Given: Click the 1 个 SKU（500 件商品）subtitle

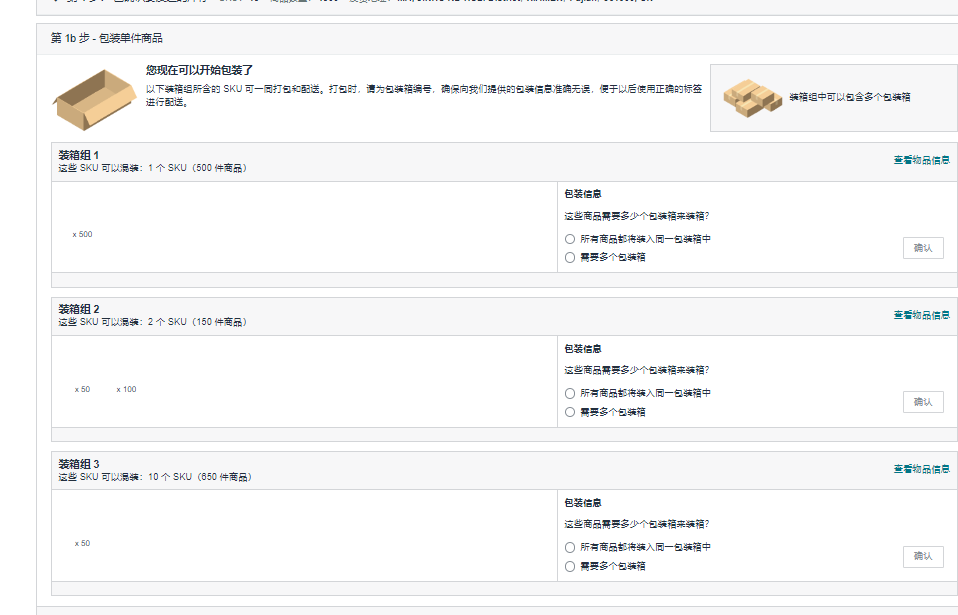Looking at the screenshot, I should coord(197,168).
